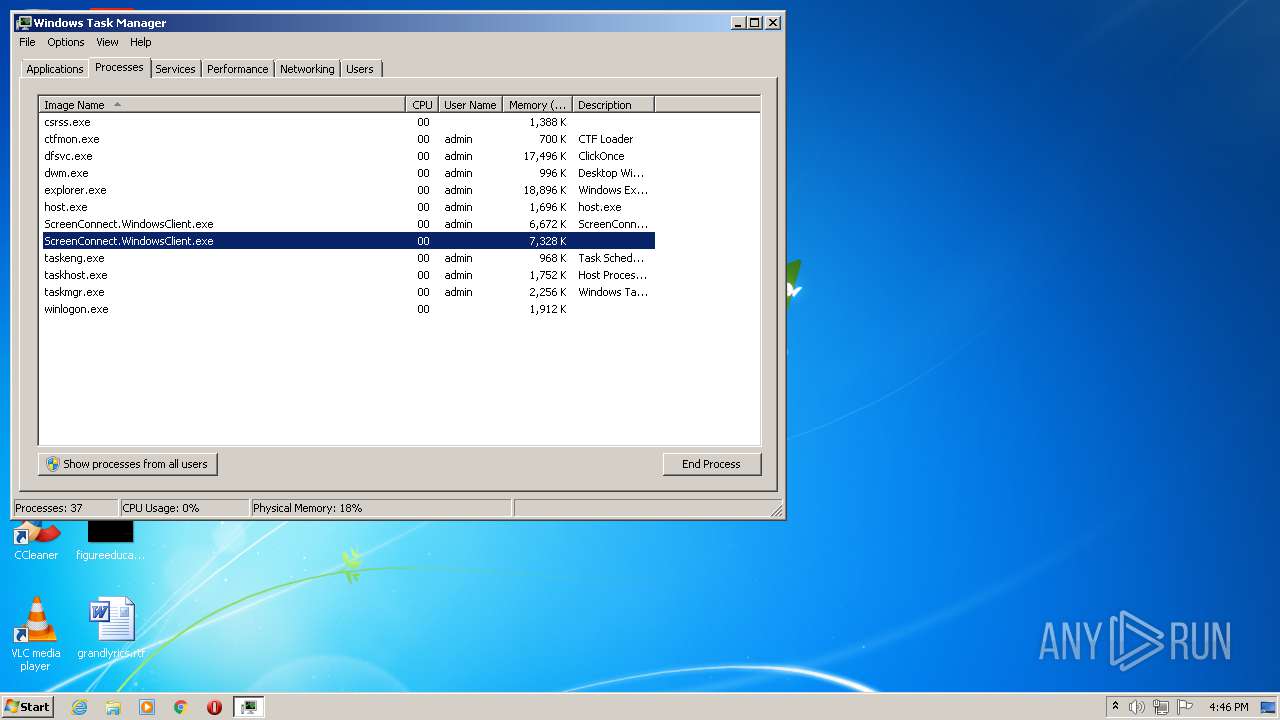Select the dwm.exe process row
The image size is (1280, 720).
pos(347,173)
